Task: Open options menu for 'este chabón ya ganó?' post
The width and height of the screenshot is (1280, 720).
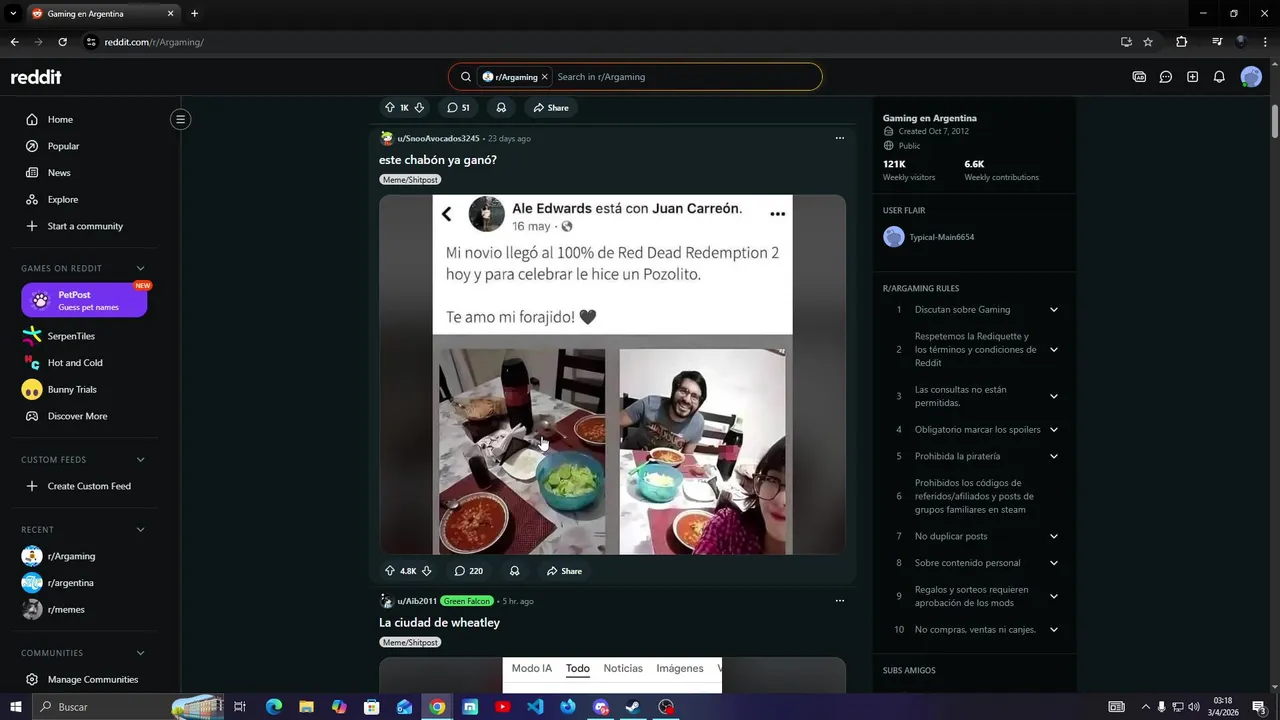Action: tap(839, 138)
